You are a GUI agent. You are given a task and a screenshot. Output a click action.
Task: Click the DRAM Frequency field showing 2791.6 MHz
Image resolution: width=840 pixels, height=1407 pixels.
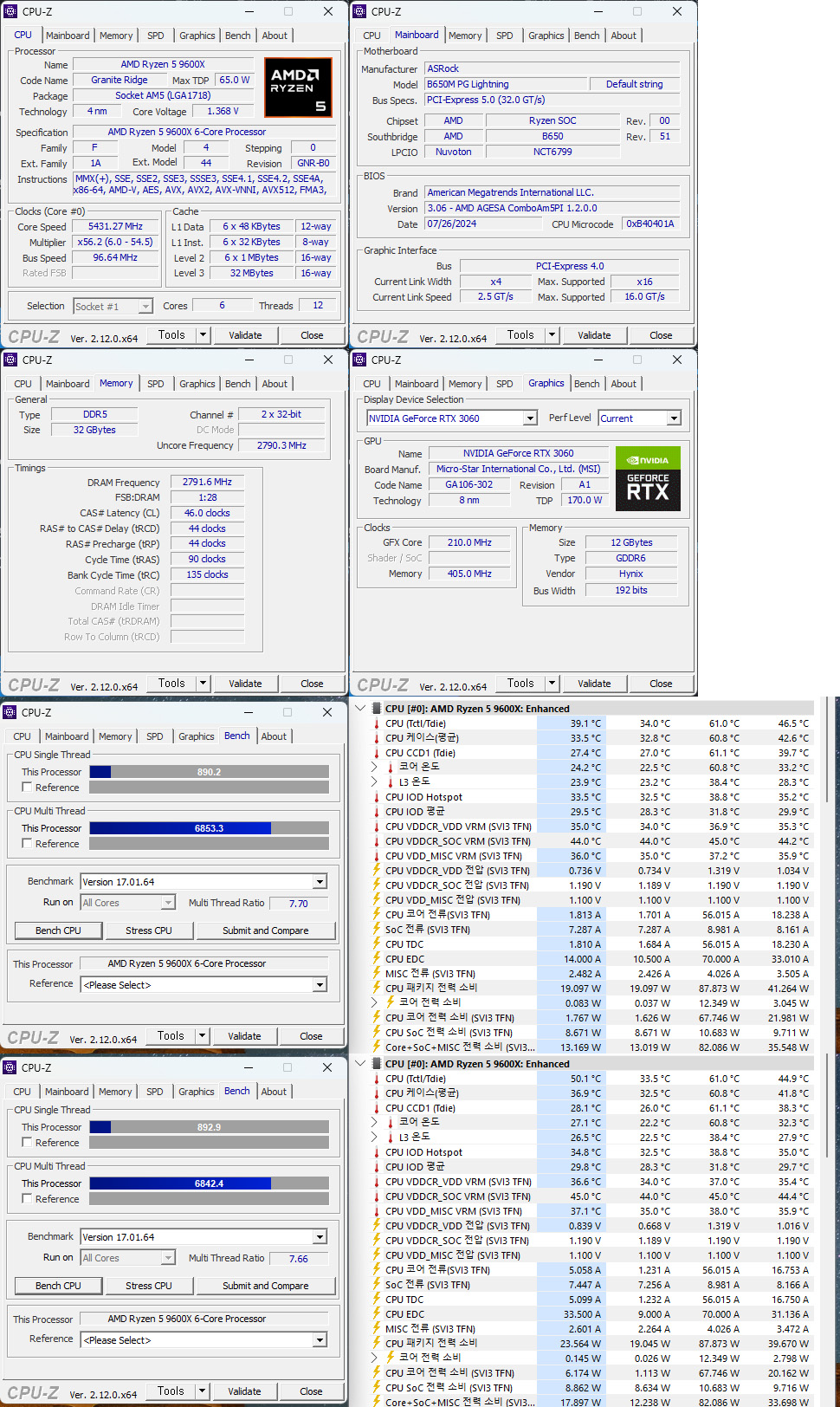pos(207,482)
